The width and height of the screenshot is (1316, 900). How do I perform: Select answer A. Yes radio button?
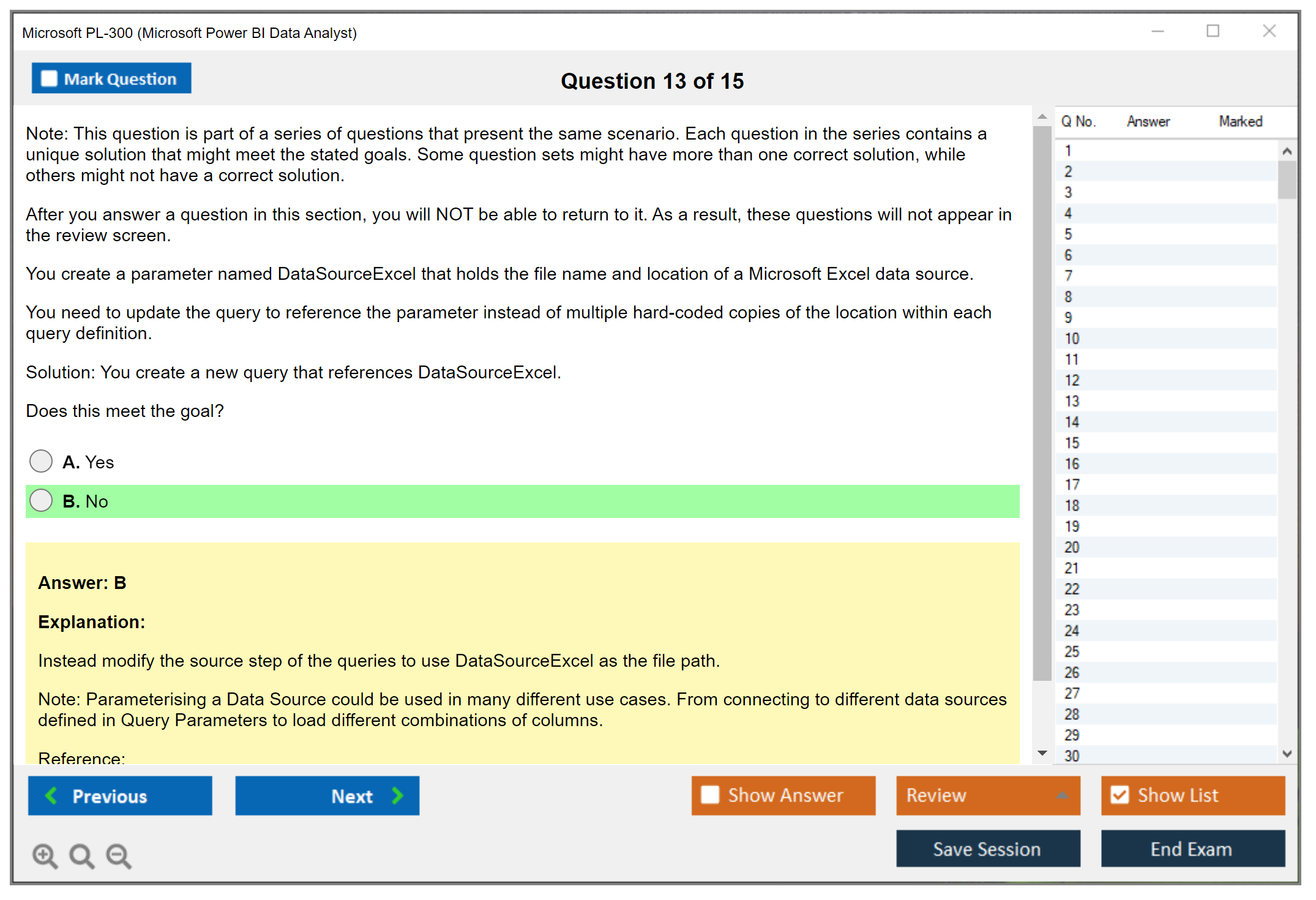click(x=41, y=461)
